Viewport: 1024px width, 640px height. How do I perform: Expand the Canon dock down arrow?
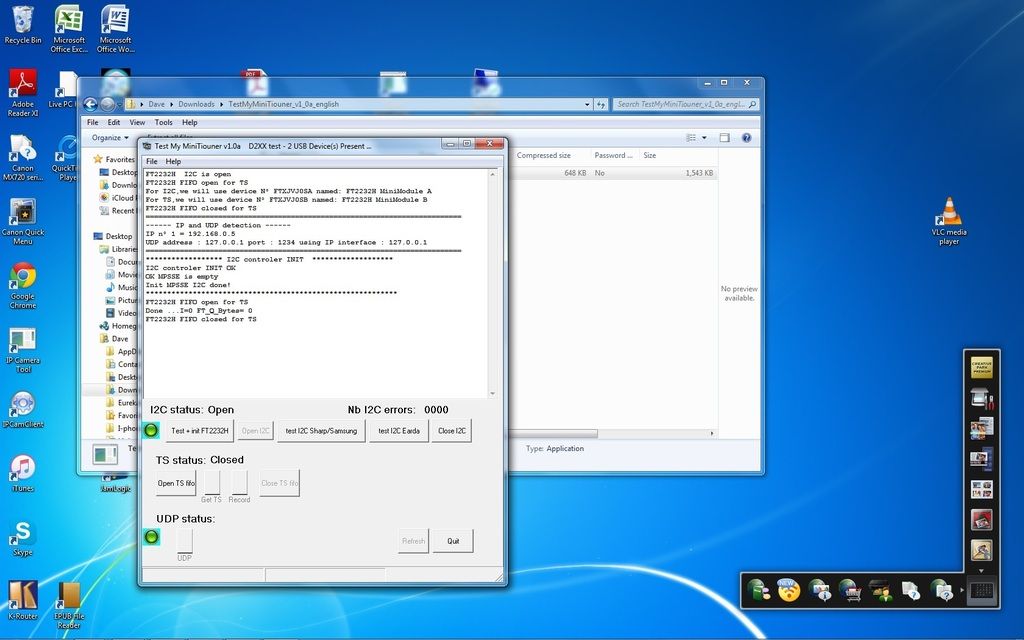tap(982, 571)
